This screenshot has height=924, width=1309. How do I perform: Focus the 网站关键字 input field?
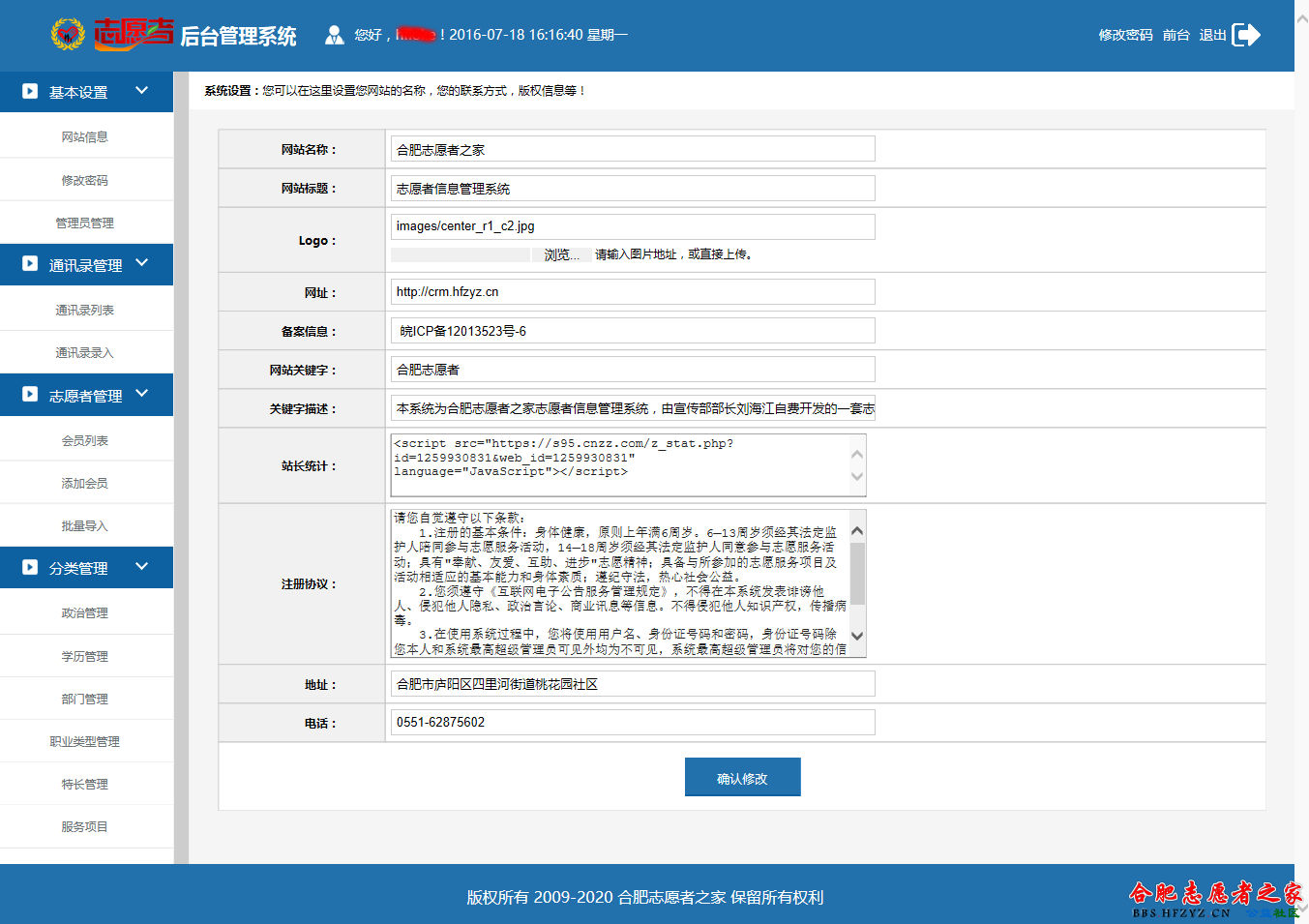coord(633,370)
